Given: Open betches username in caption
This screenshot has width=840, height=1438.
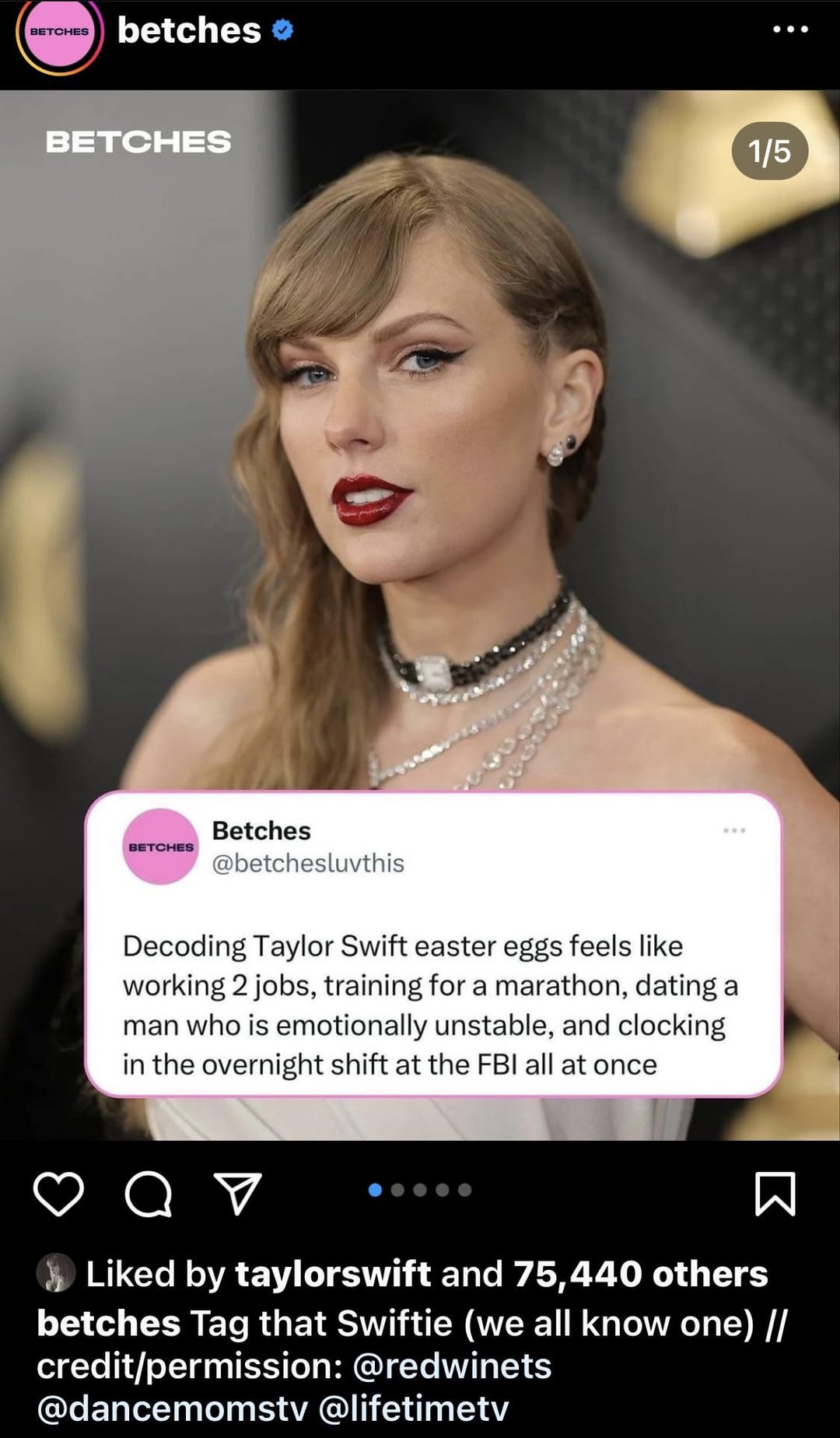Looking at the screenshot, I should [x=109, y=1323].
